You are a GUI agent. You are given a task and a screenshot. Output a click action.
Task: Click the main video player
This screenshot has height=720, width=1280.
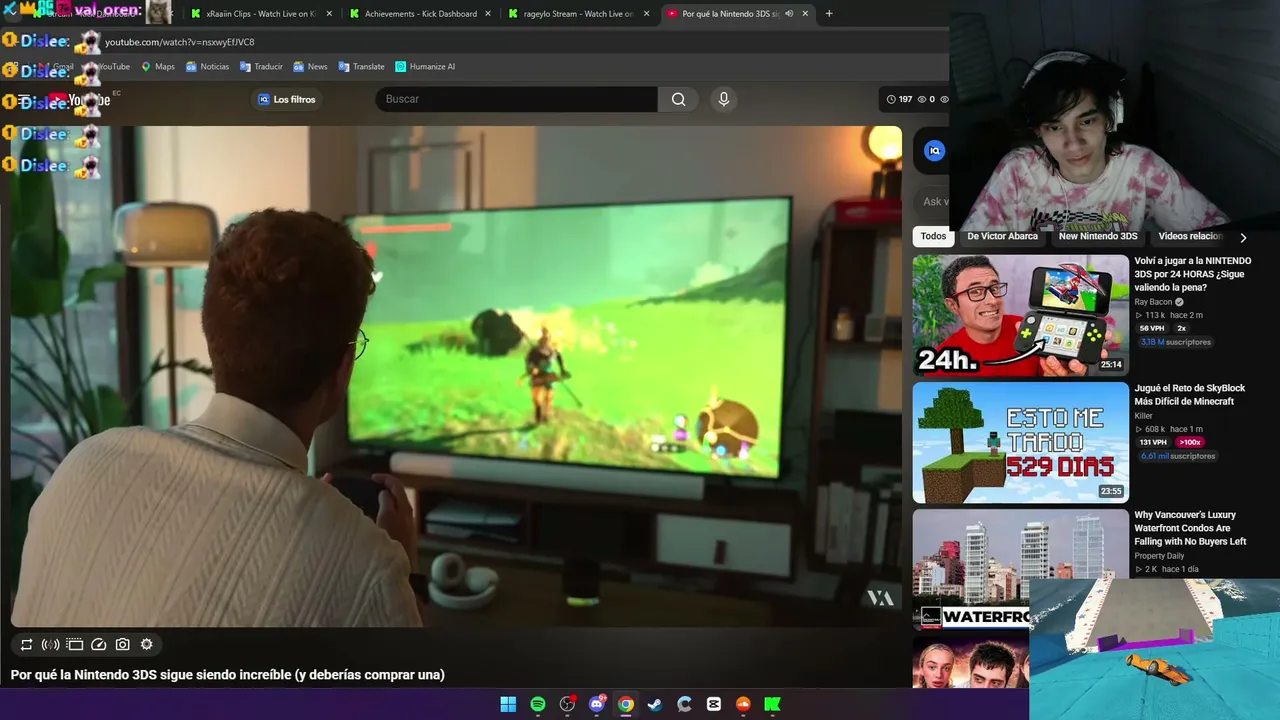click(x=456, y=376)
